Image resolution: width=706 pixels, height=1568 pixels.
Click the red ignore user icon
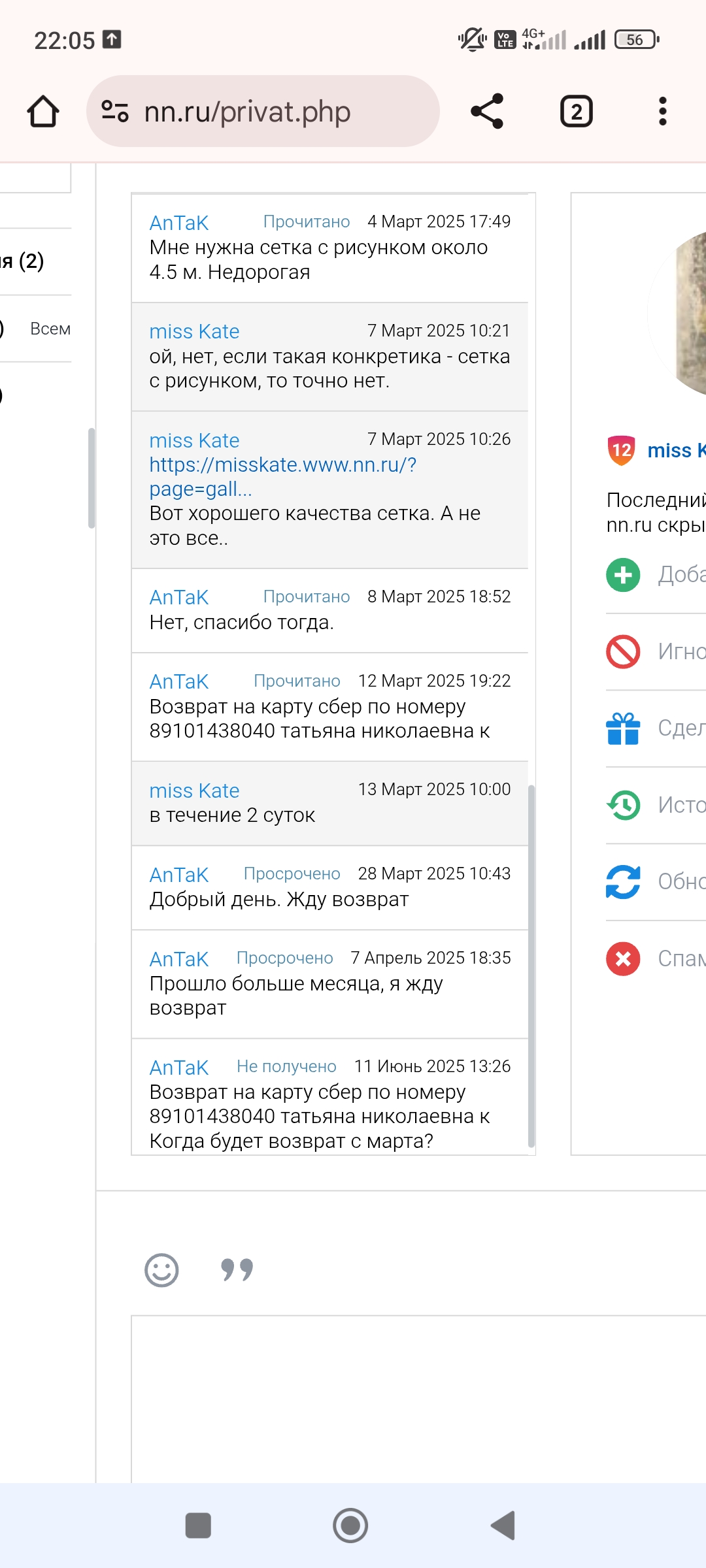(623, 651)
